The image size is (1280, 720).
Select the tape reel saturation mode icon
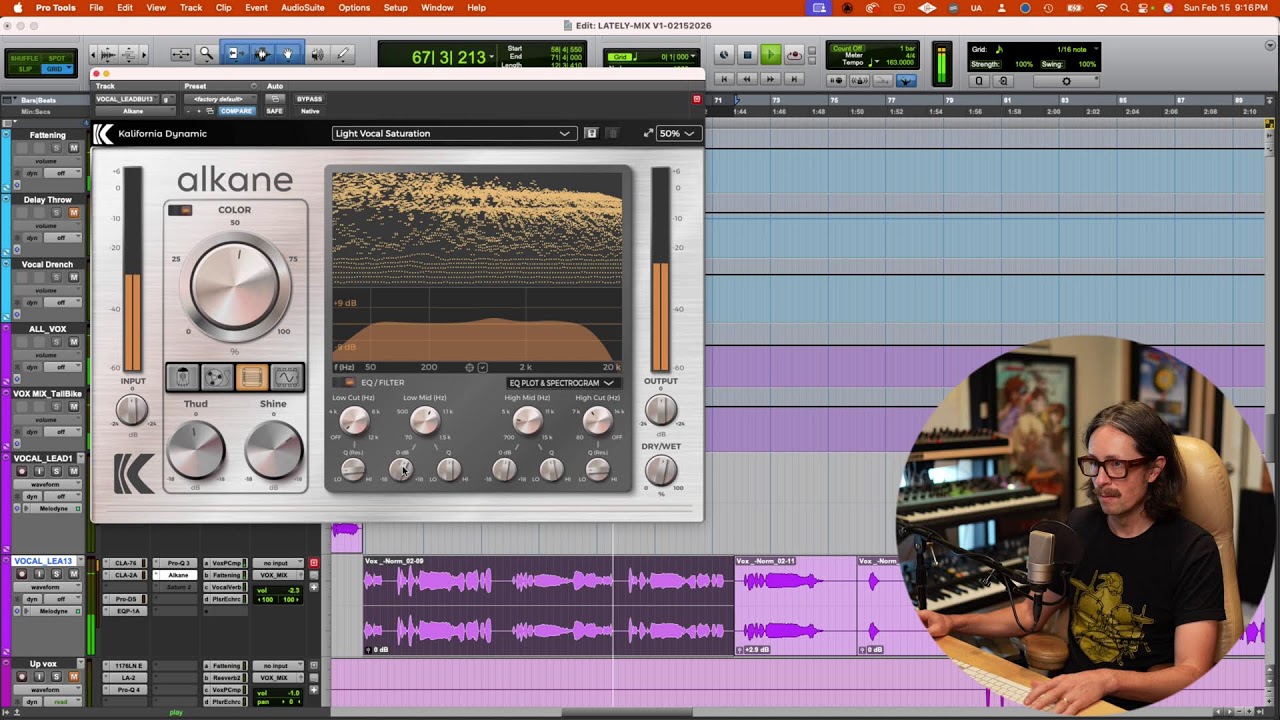click(x=216, y=377)
